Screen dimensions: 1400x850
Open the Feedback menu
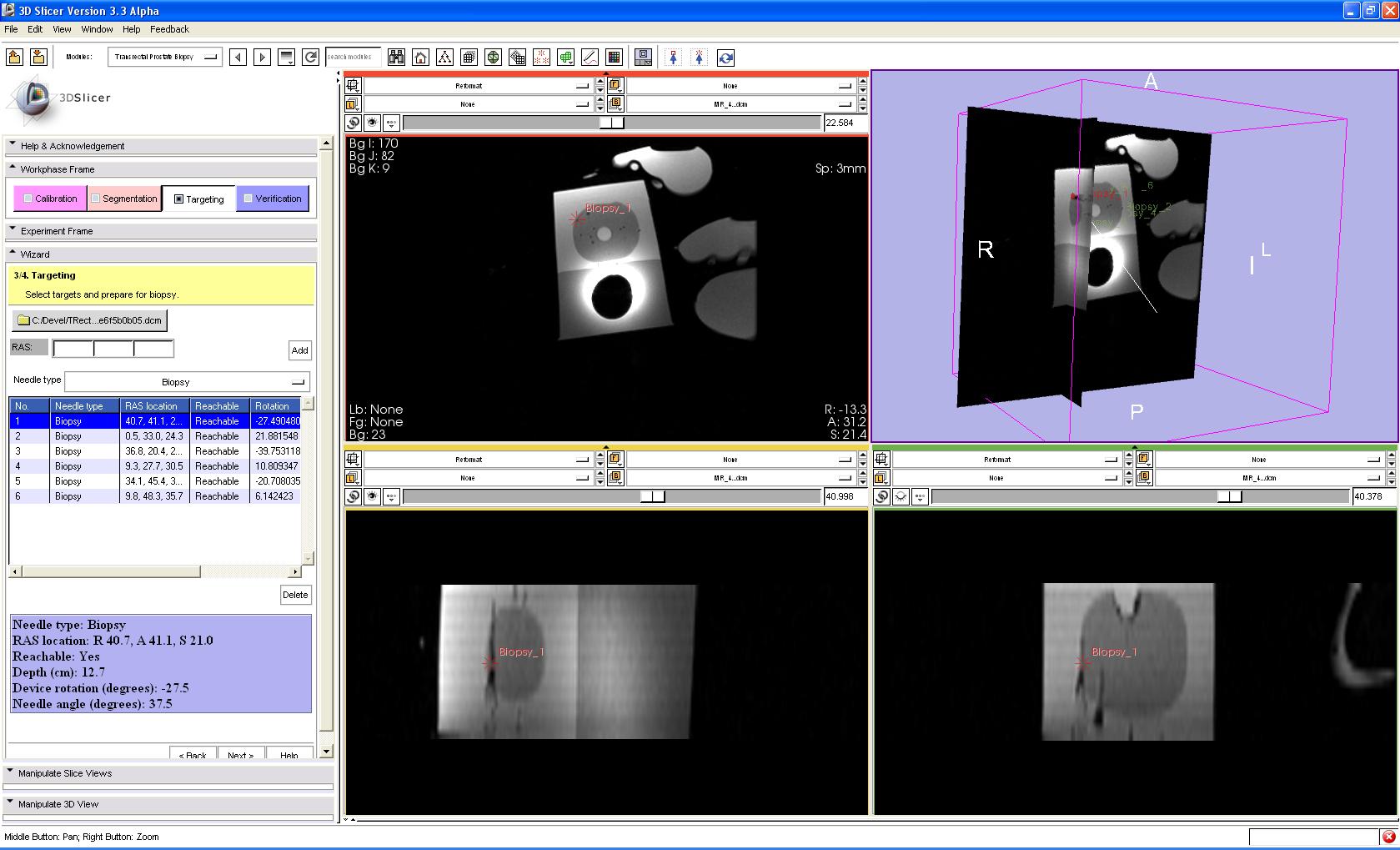[169, 29]
